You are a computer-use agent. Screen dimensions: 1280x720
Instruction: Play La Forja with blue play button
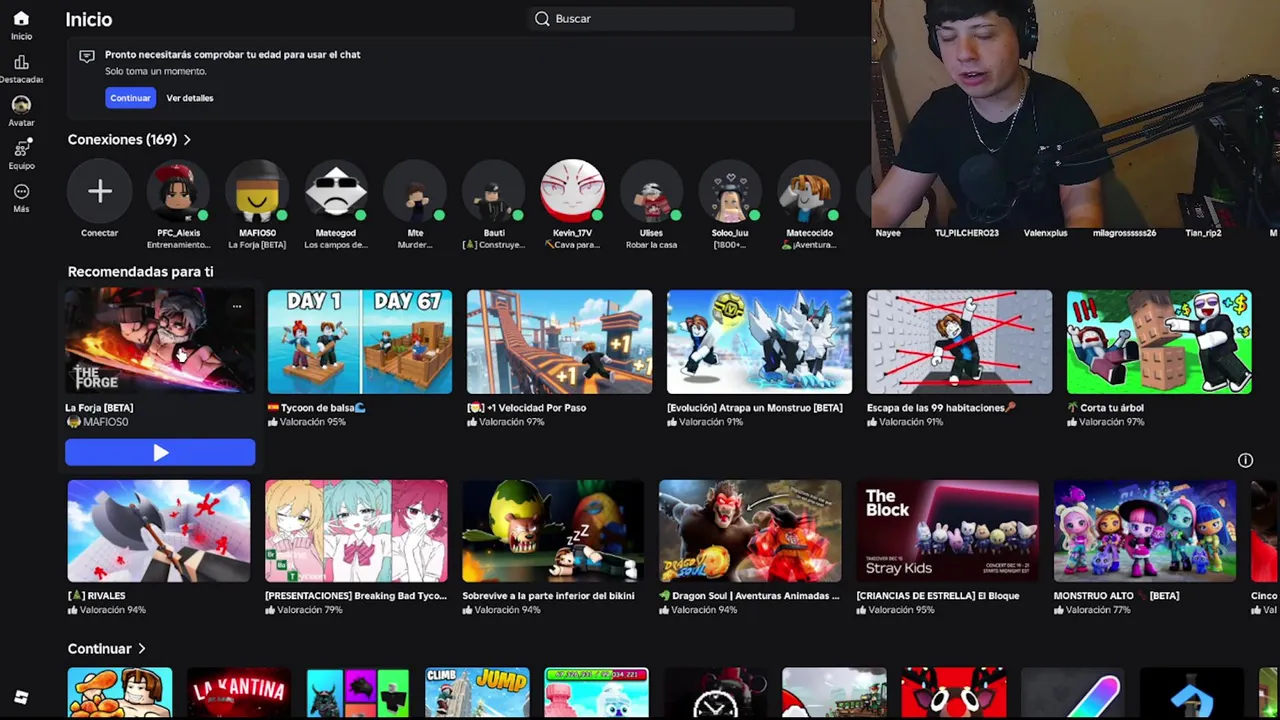point(160,453)
